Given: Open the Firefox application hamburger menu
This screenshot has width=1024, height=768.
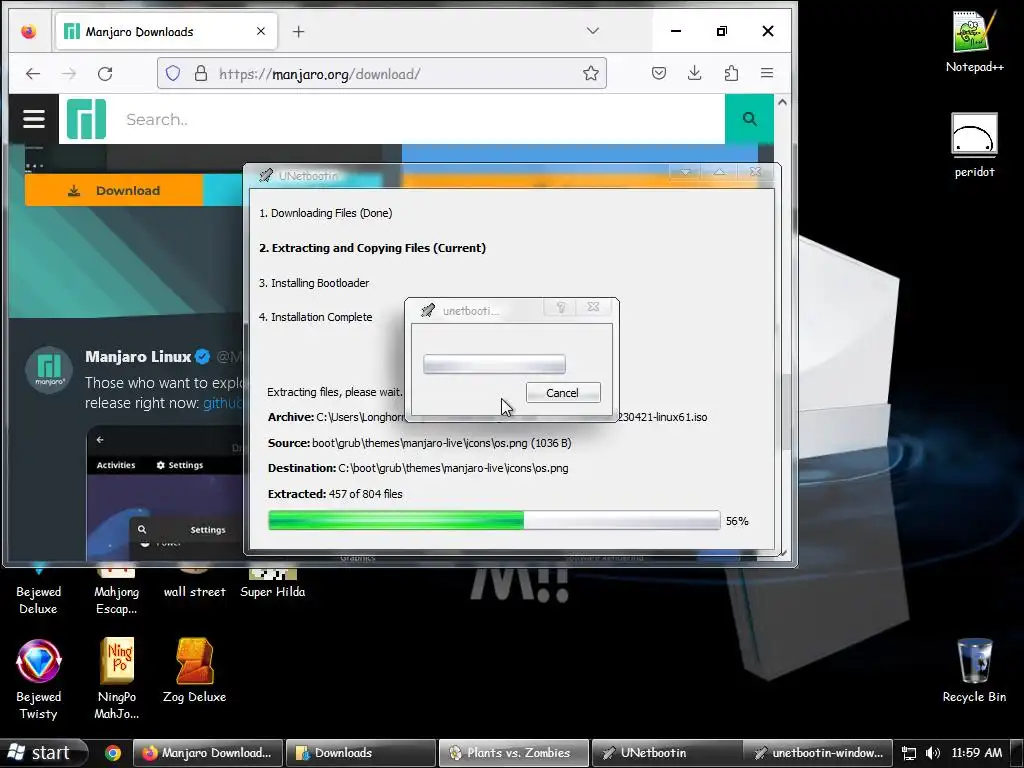Looking at the screenshot, I should tap(767, 73).
